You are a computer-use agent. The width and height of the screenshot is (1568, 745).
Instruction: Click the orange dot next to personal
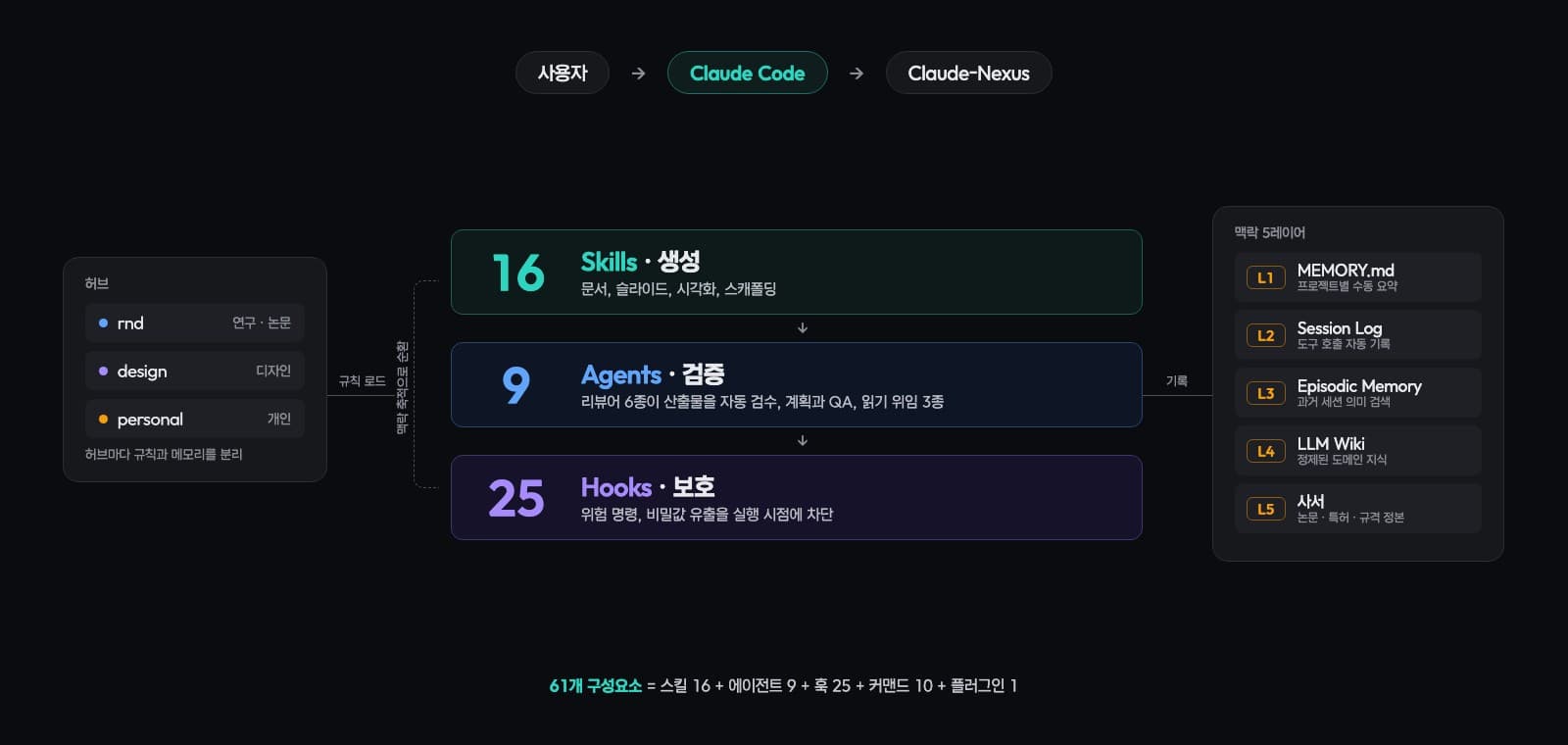pos(103,419)
